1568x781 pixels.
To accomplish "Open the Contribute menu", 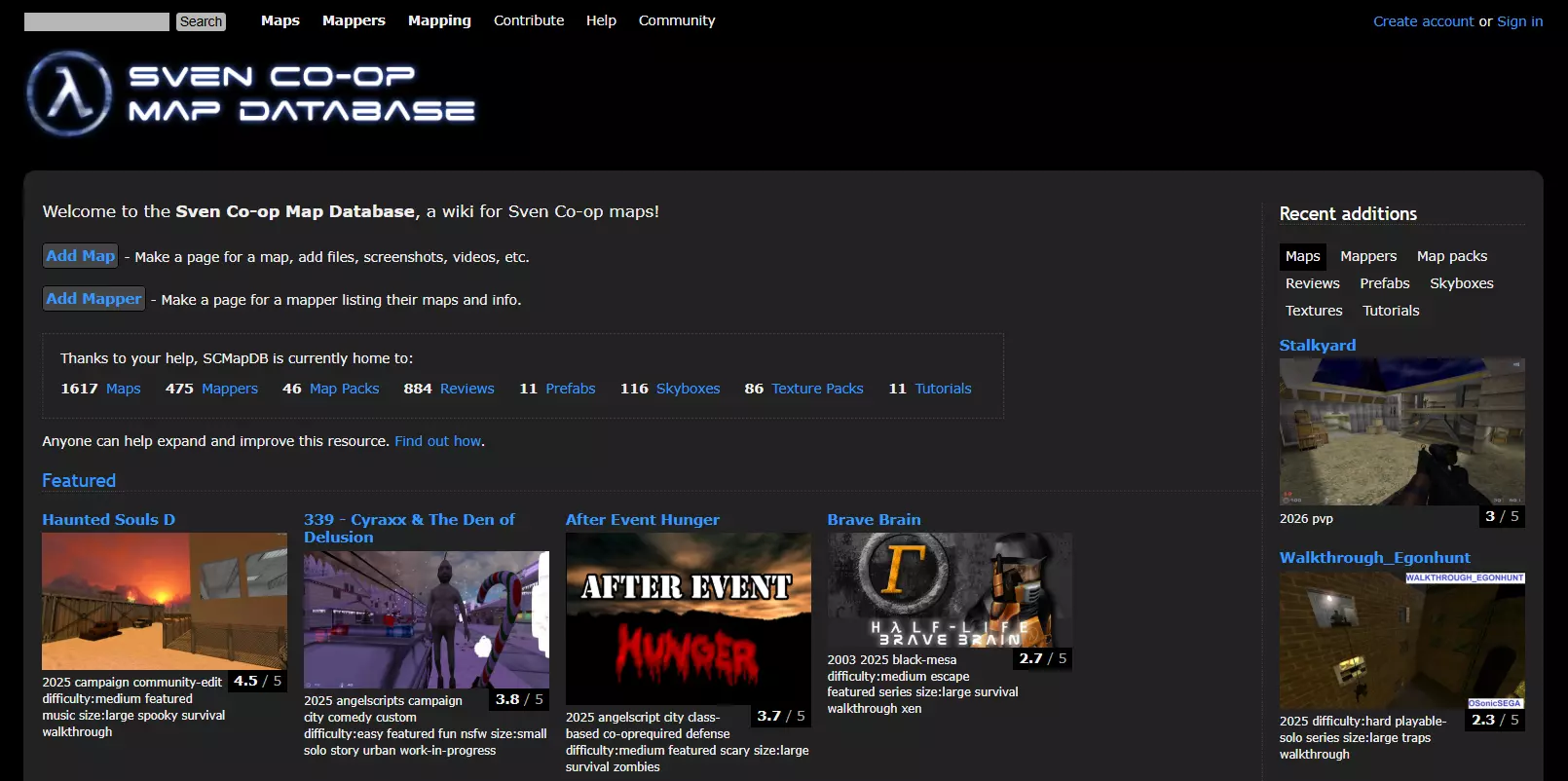I will pyautogui.click(x=529, y=20).
